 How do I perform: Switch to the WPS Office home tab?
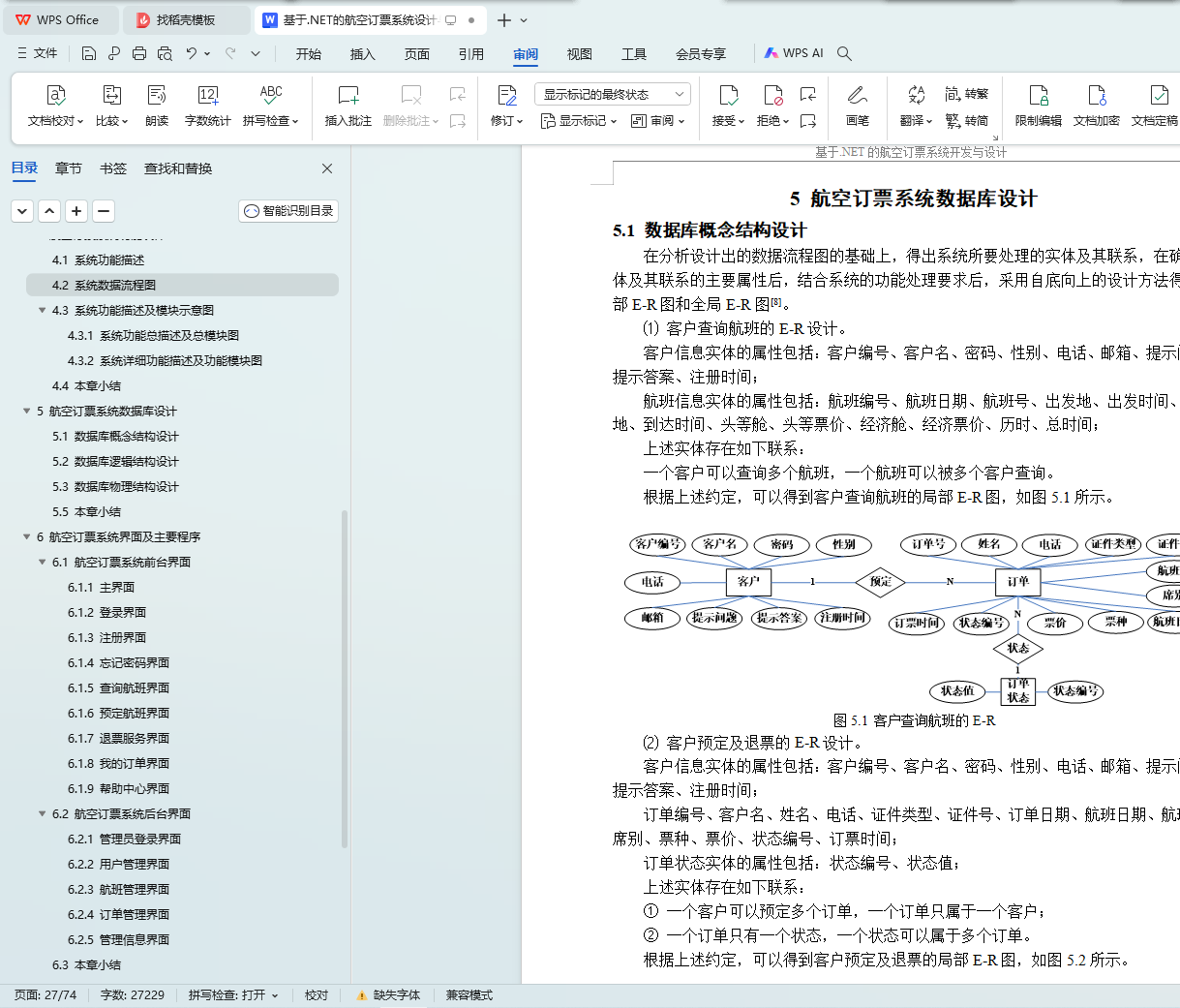click(x=58, y=19)
